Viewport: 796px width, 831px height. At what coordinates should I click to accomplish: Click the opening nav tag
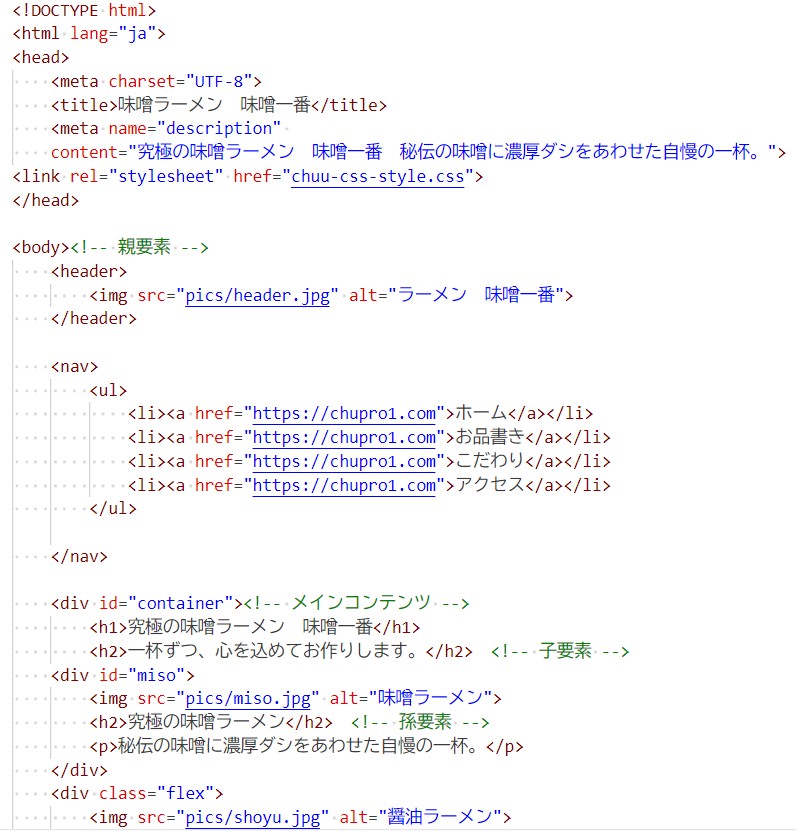click(x=75, y=367)
